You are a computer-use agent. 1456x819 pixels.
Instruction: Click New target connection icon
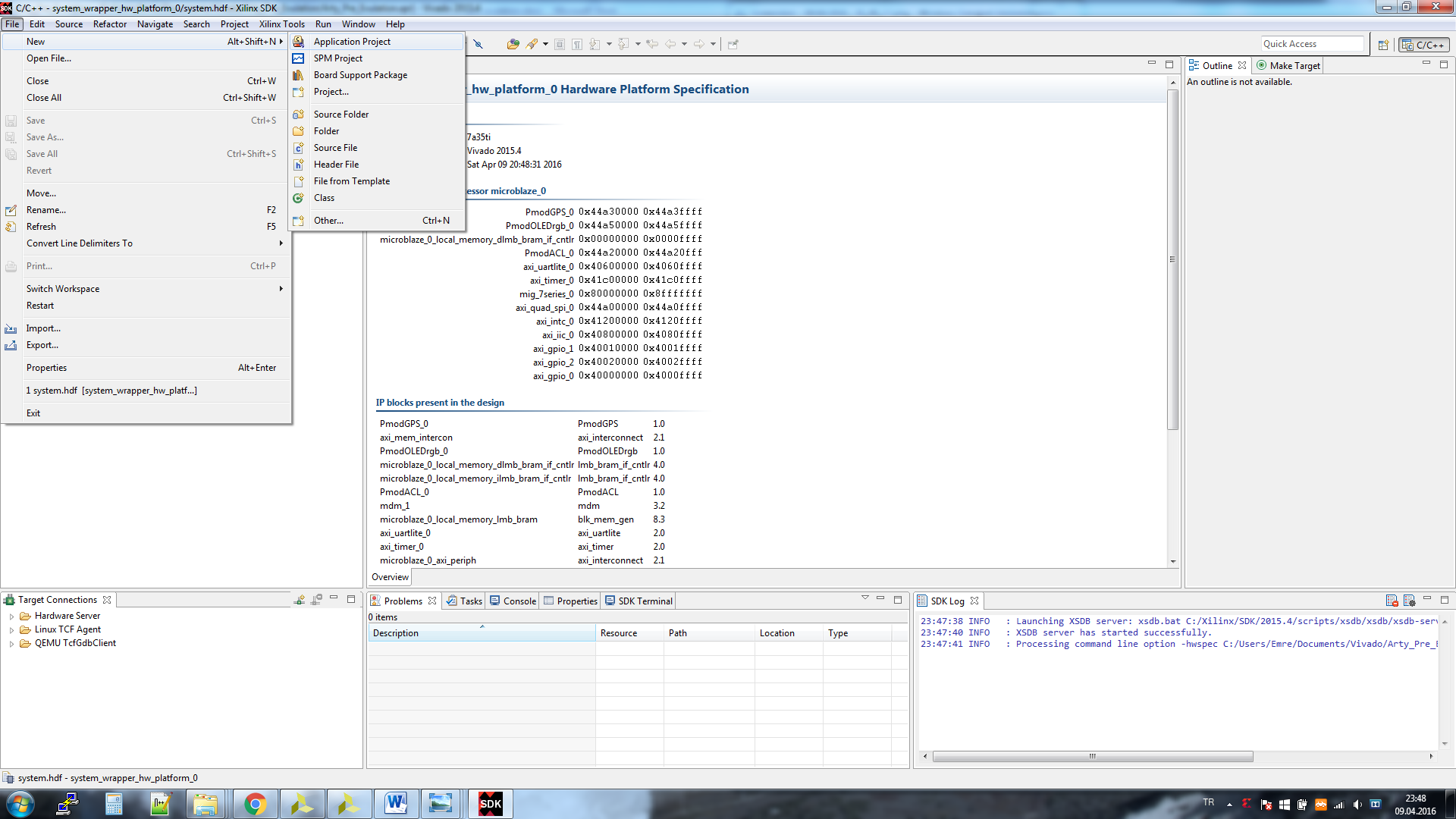coord(300,600)
